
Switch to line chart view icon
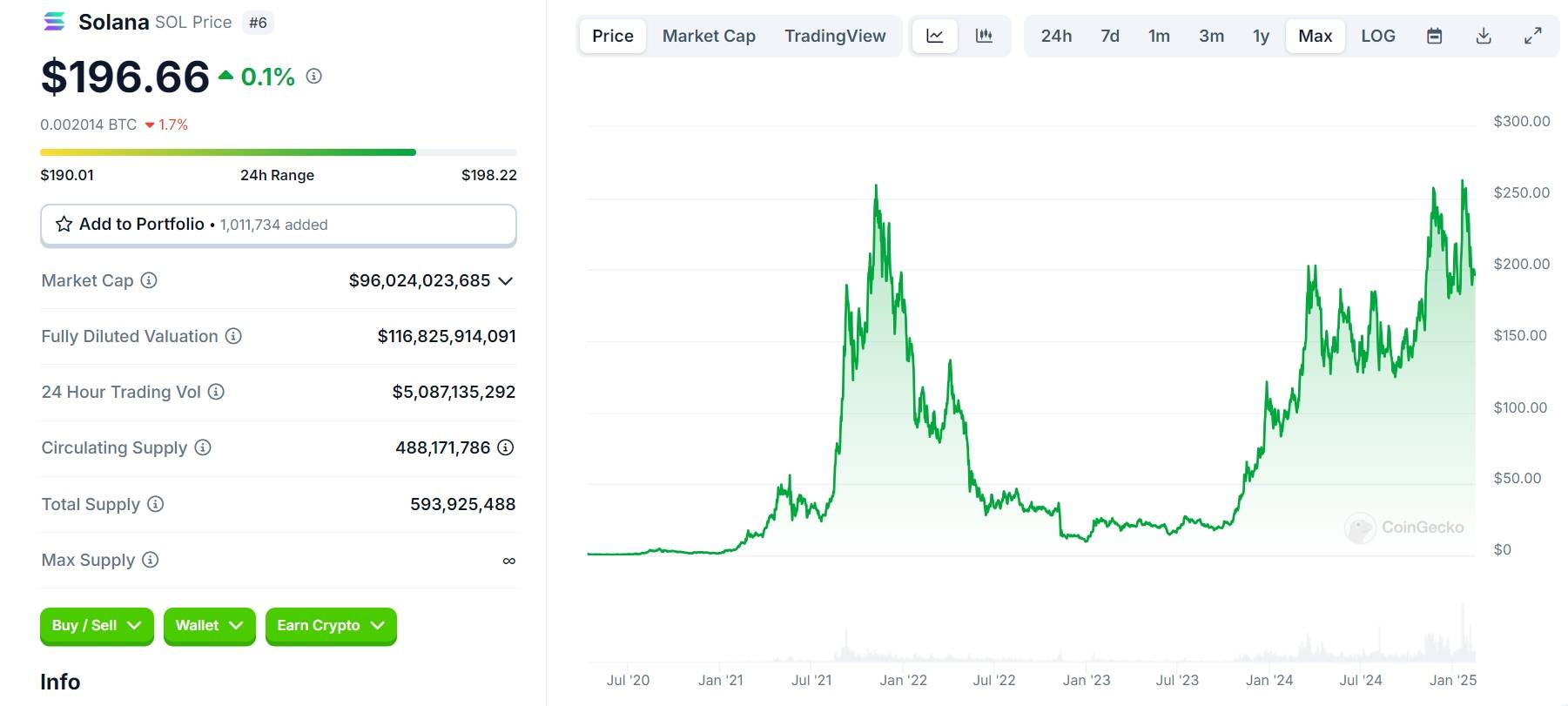(935, 36)
